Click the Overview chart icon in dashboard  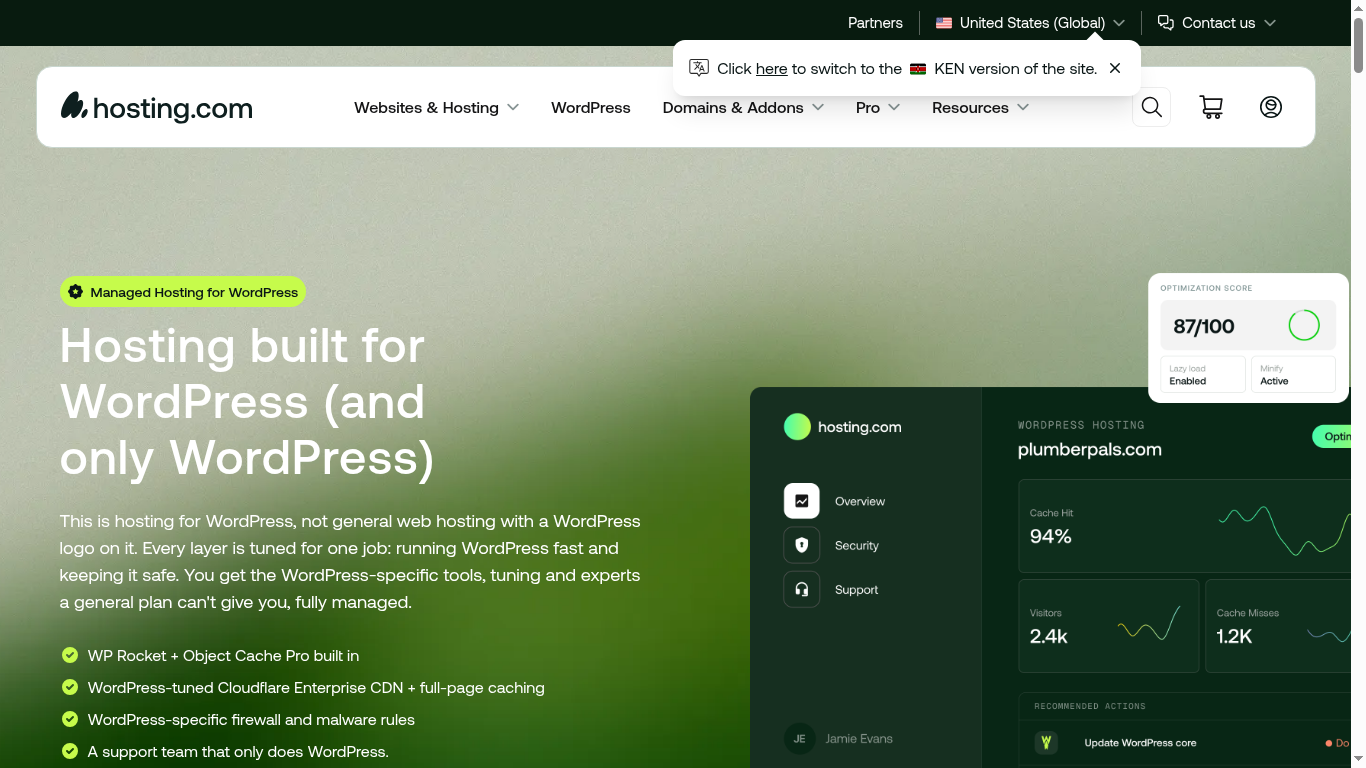pos(802,501)
